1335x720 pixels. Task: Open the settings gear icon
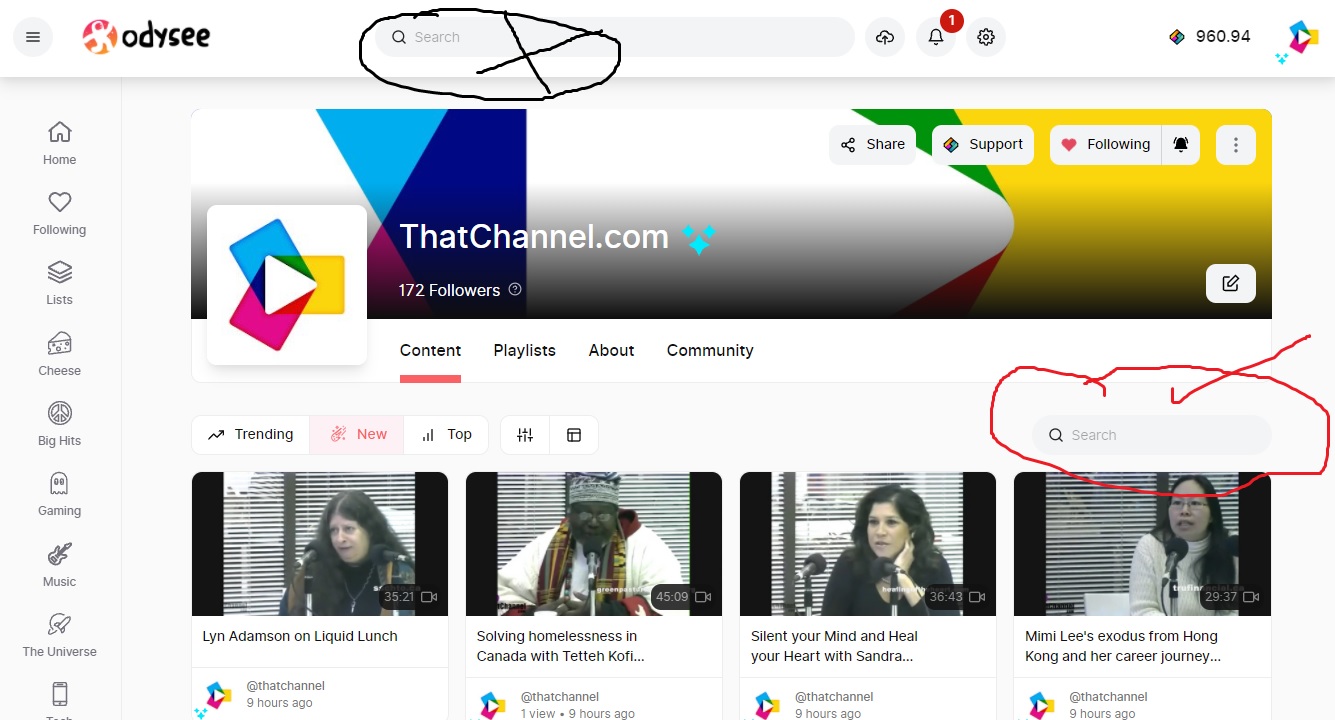tap(986, 37)
